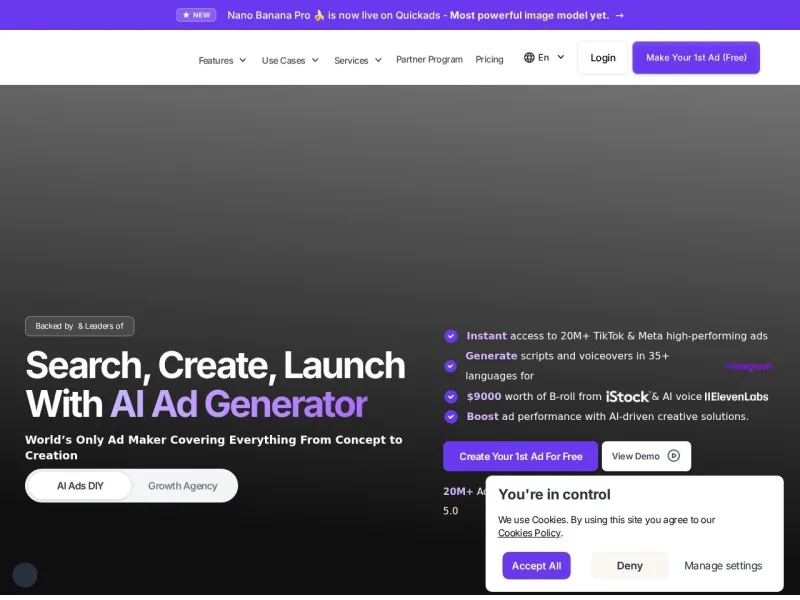Click the iStock logo
This screenshot has height=600, width=800.
point(627,397)
